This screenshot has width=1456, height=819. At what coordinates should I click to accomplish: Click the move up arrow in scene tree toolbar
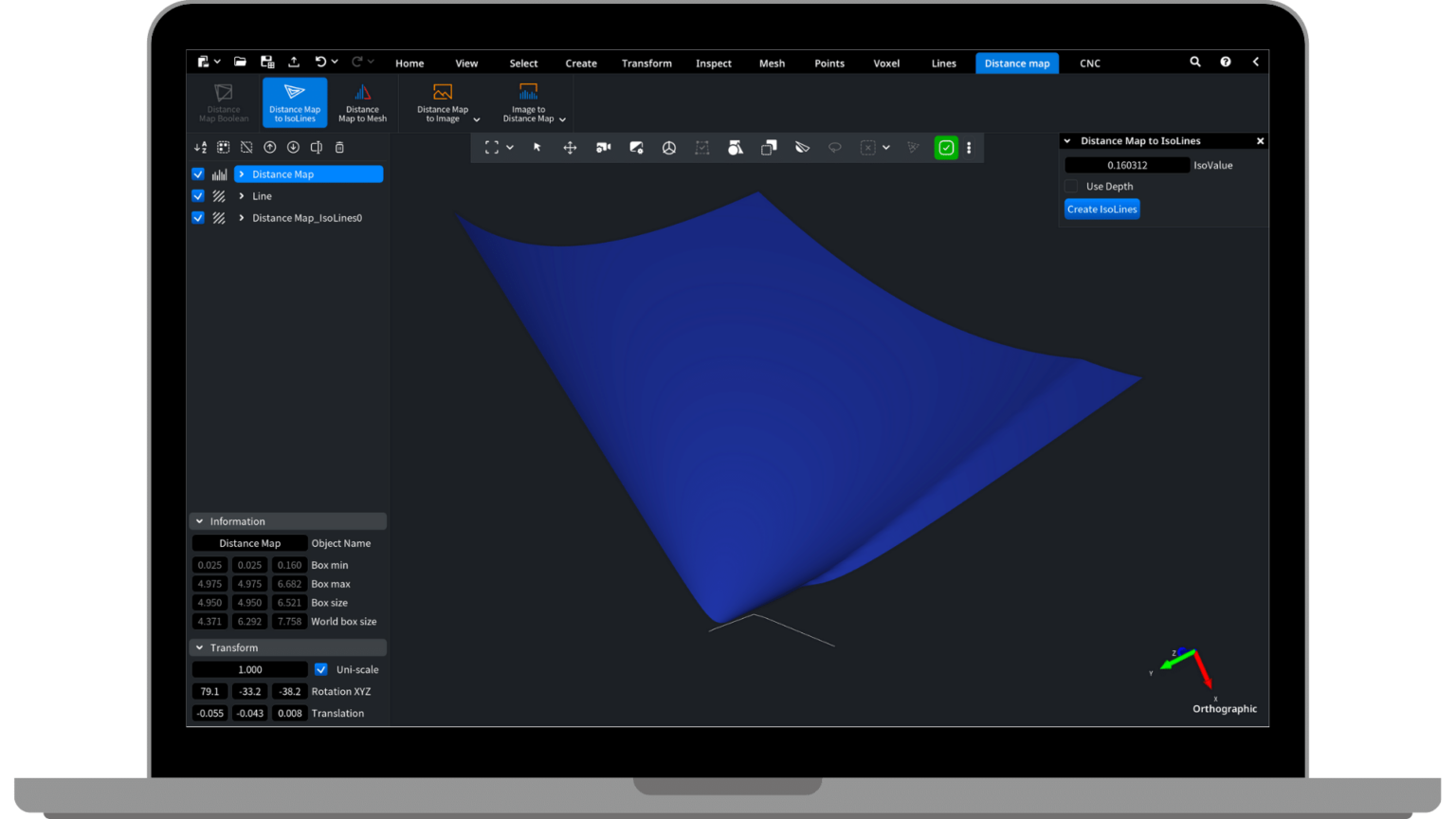(x=270, y=147)
